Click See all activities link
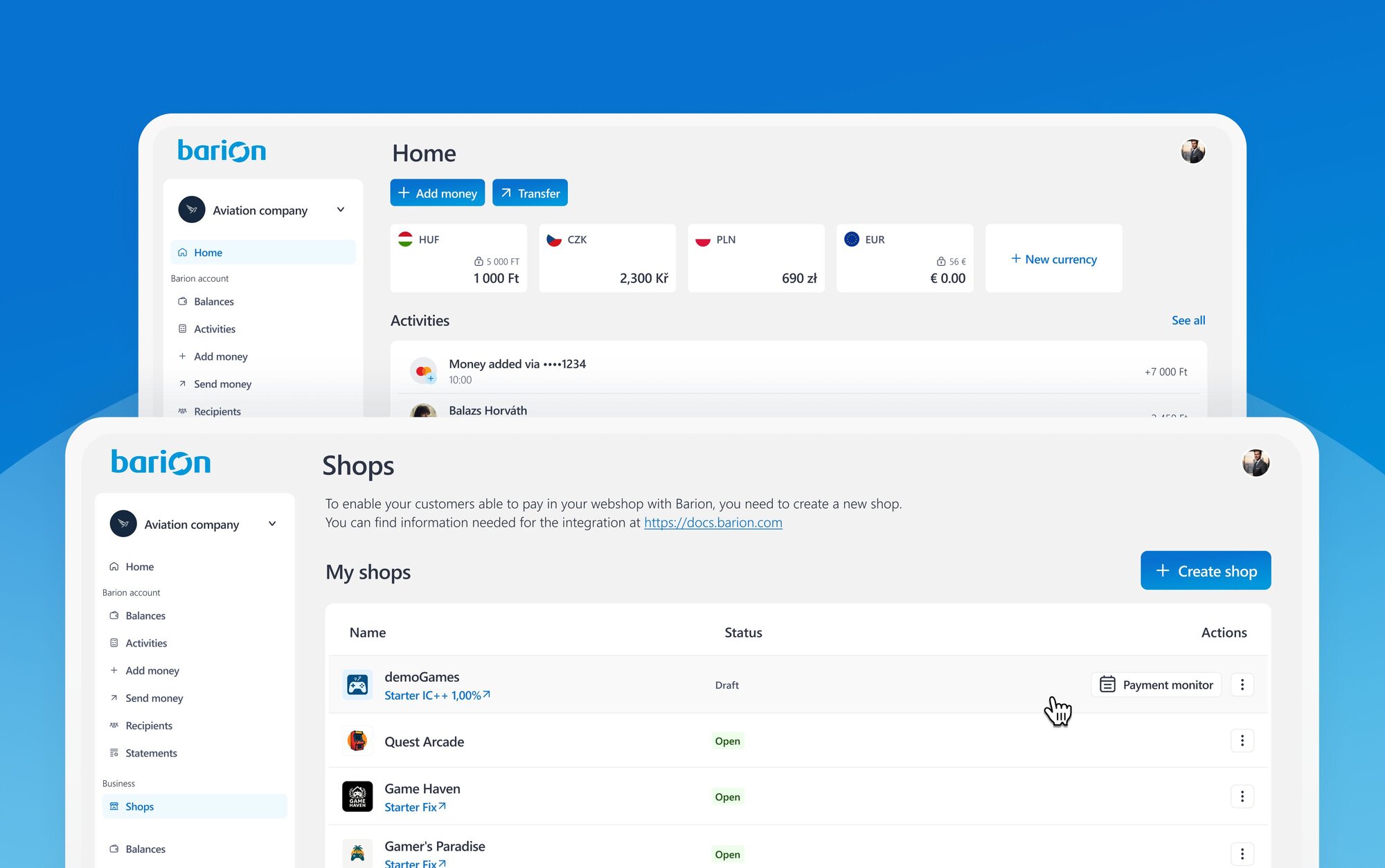The width and height of the screenshot is (1385, 868). (1188, 320)
